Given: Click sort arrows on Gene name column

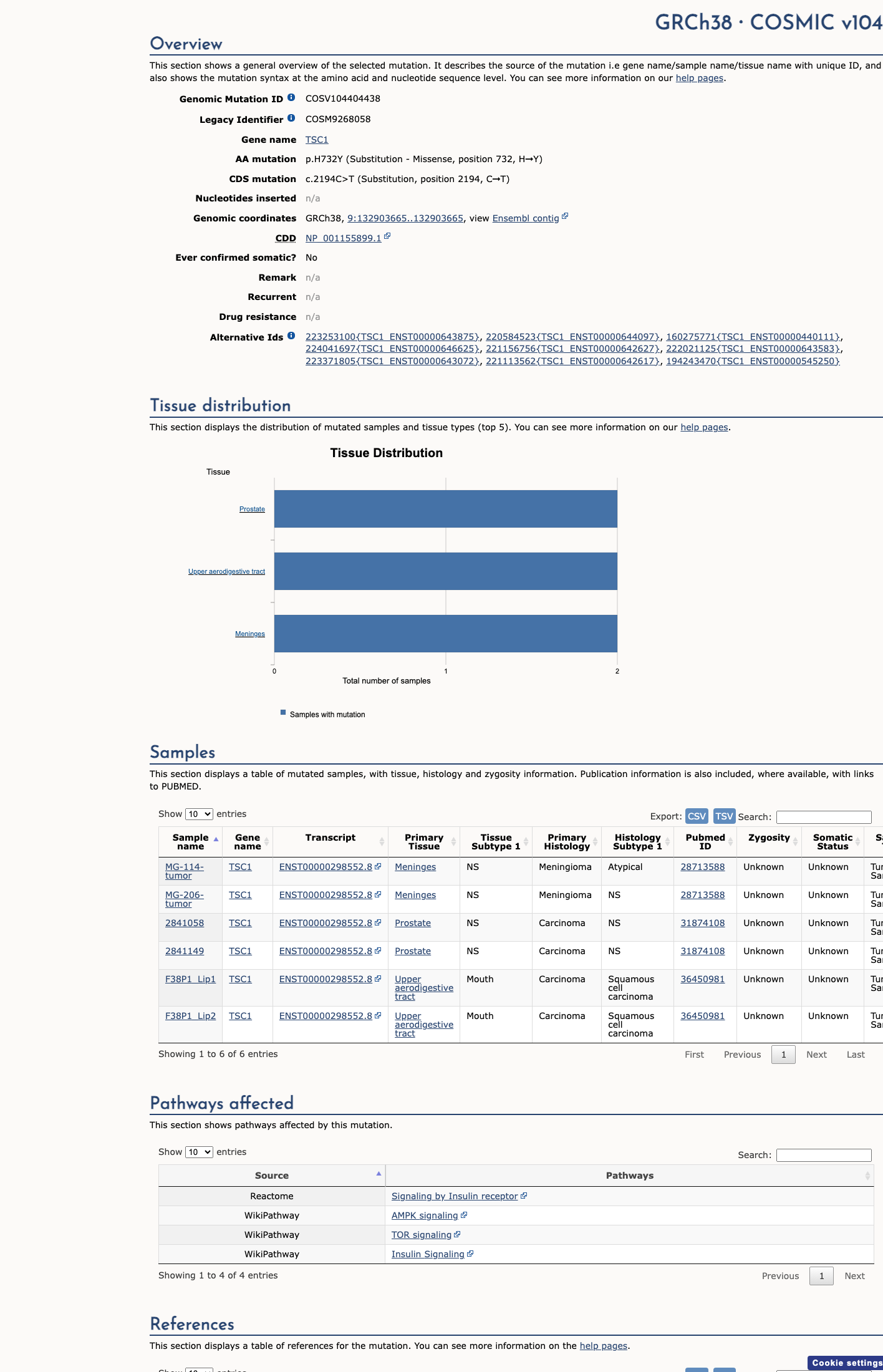Looking at the screenshot, I should (266, 842).
